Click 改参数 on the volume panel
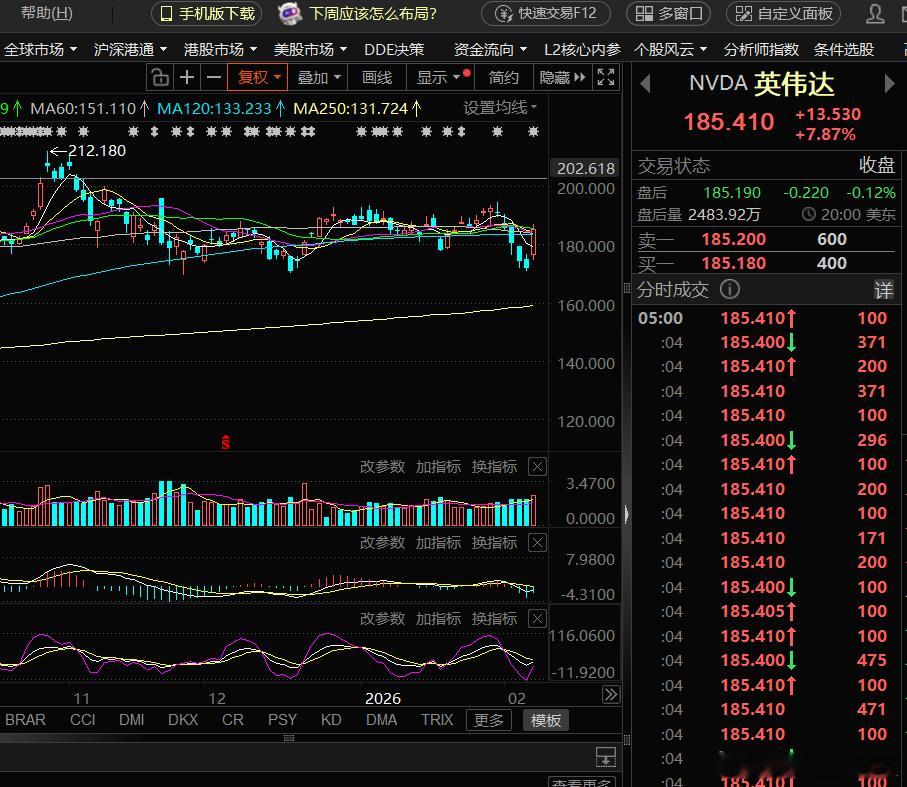The width and height of the screenshot is (907, 787). click(x=382, y=467)
